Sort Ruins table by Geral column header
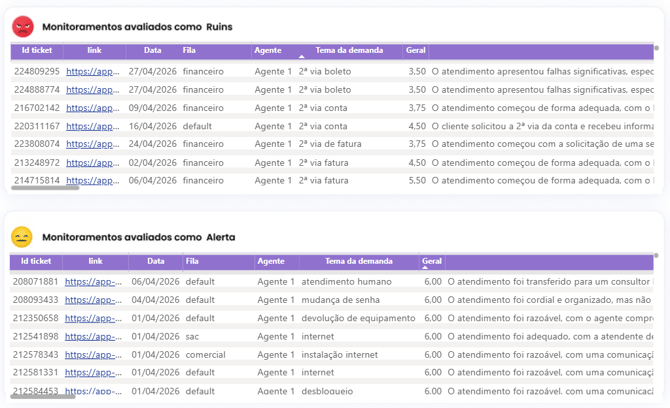The height and width of the screenshot is (408, 670). (x=415, y=50)
